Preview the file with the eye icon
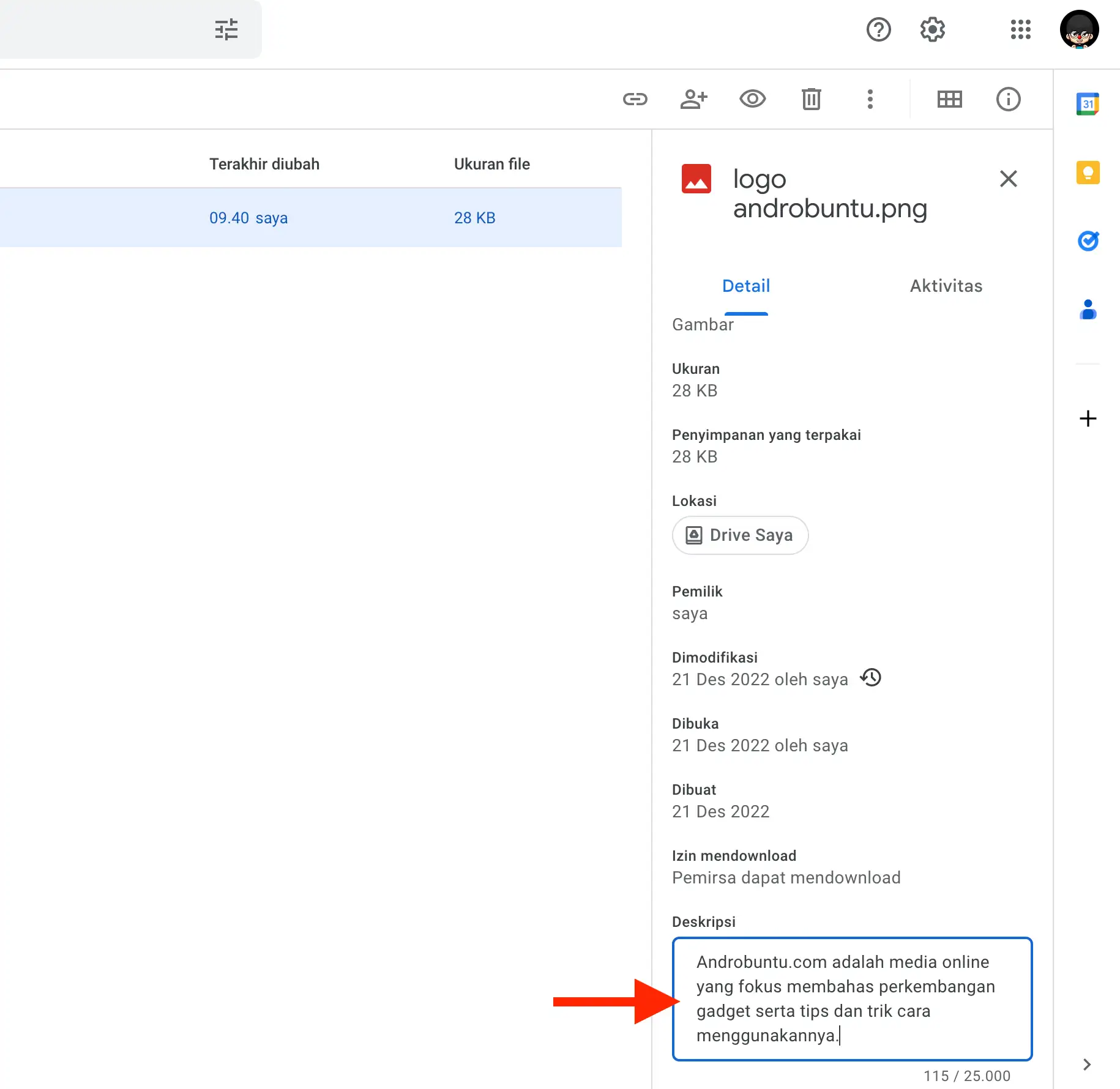 [752, 99]
